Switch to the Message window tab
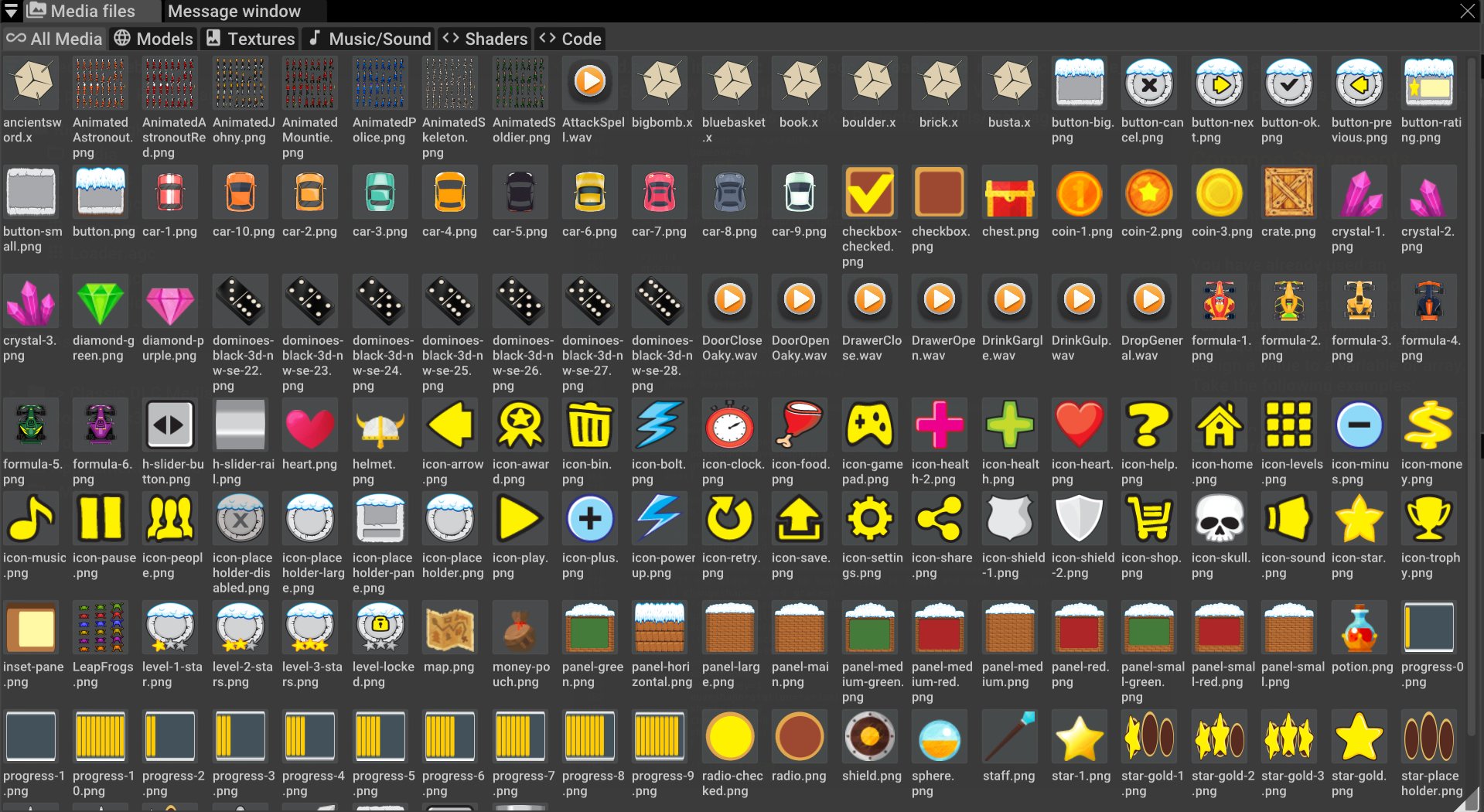This screenshot has height=812, width=1484. point(234,11)
